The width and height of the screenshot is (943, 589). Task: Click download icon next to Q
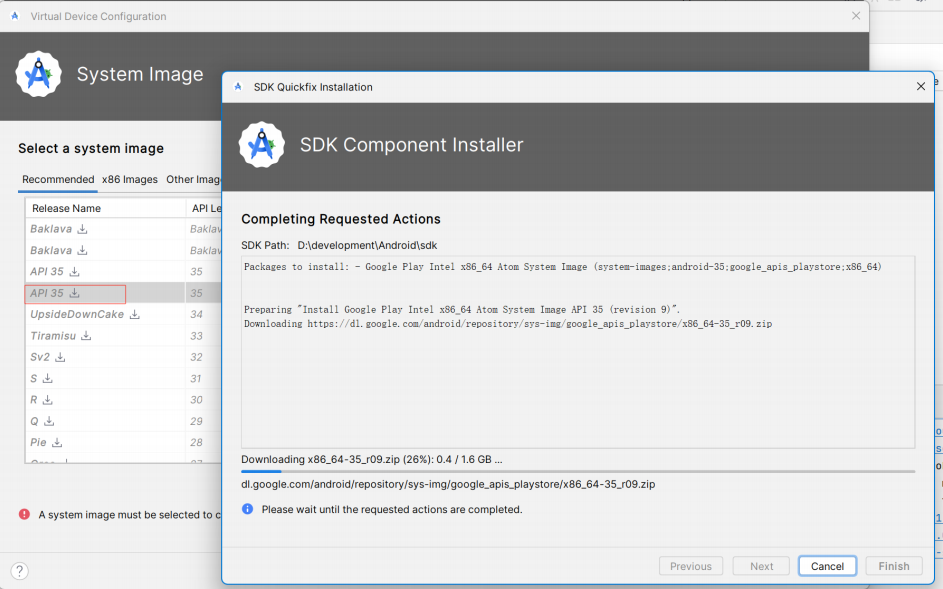(49, 421)
